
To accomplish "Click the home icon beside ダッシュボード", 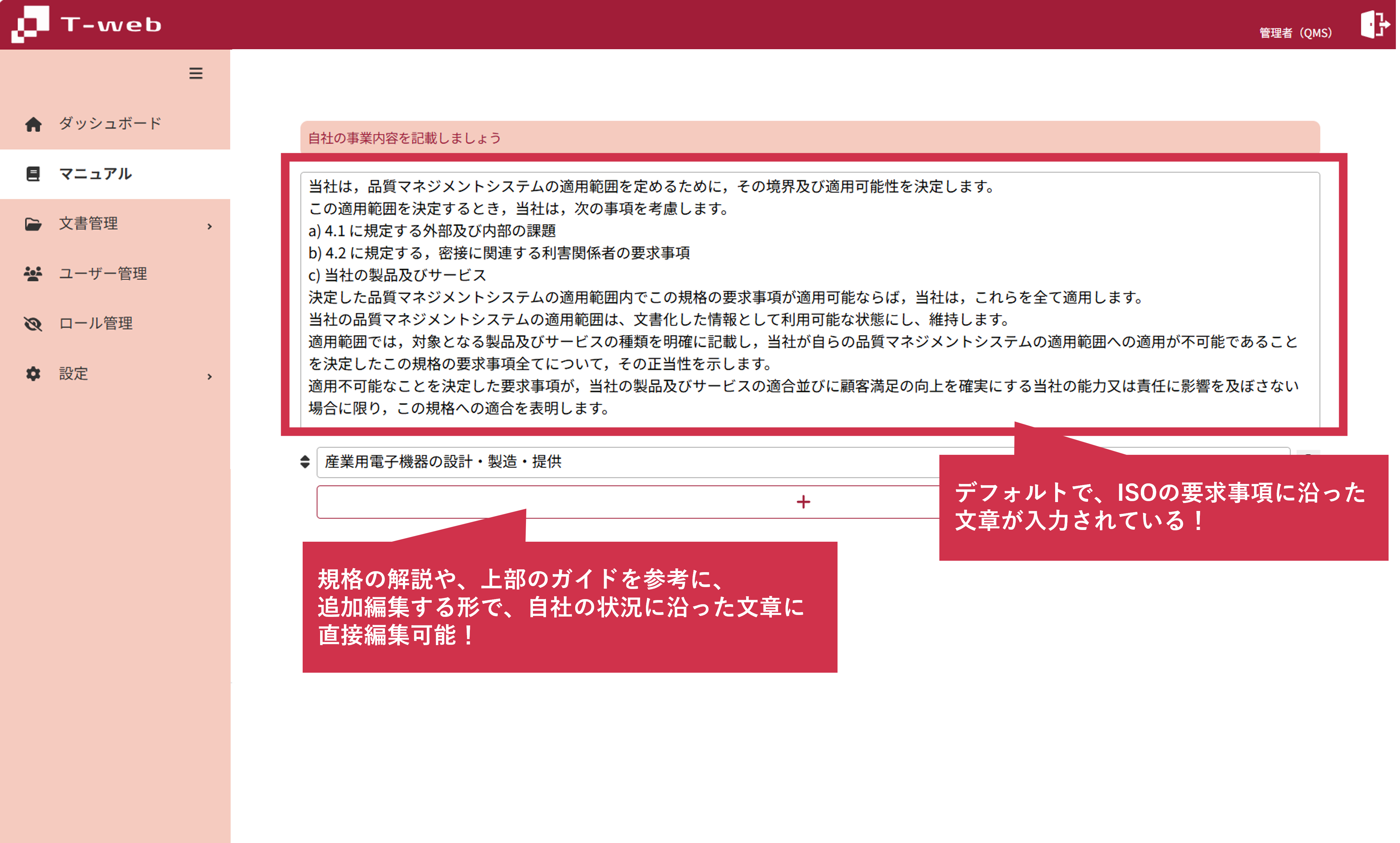I will point(33,124).
